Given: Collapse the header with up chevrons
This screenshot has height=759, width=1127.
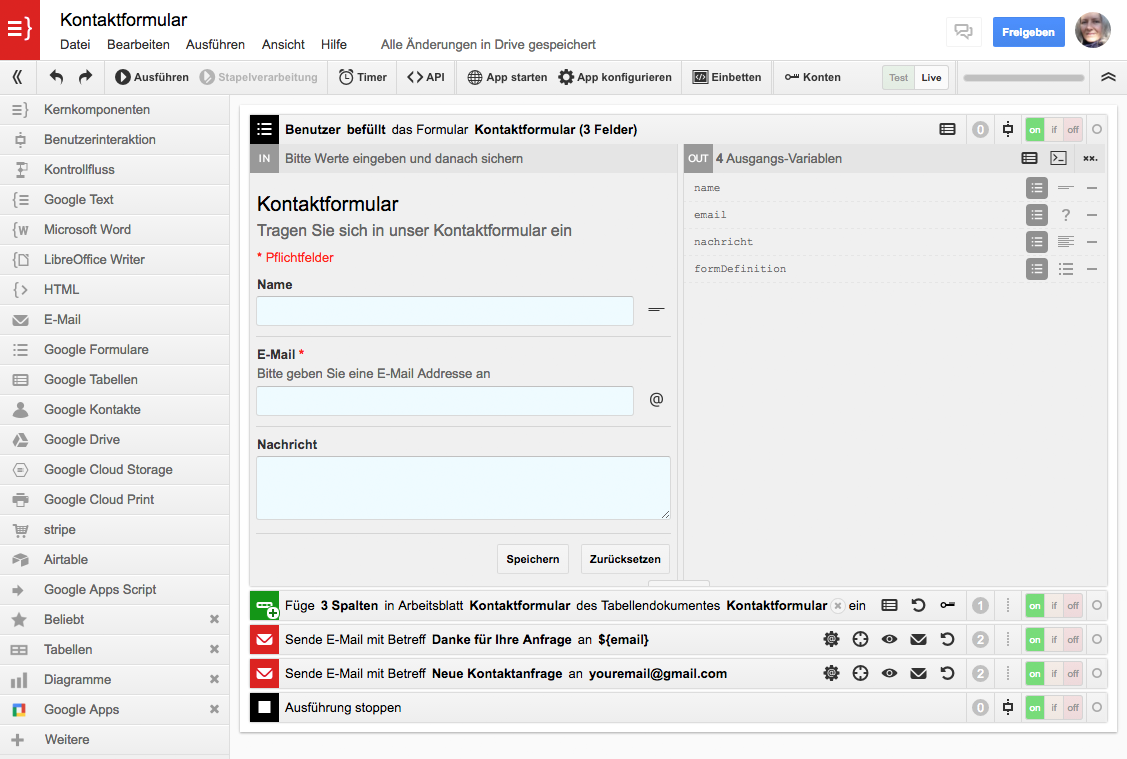Looking at the screenshot, I should click(x=1108, y=77).
